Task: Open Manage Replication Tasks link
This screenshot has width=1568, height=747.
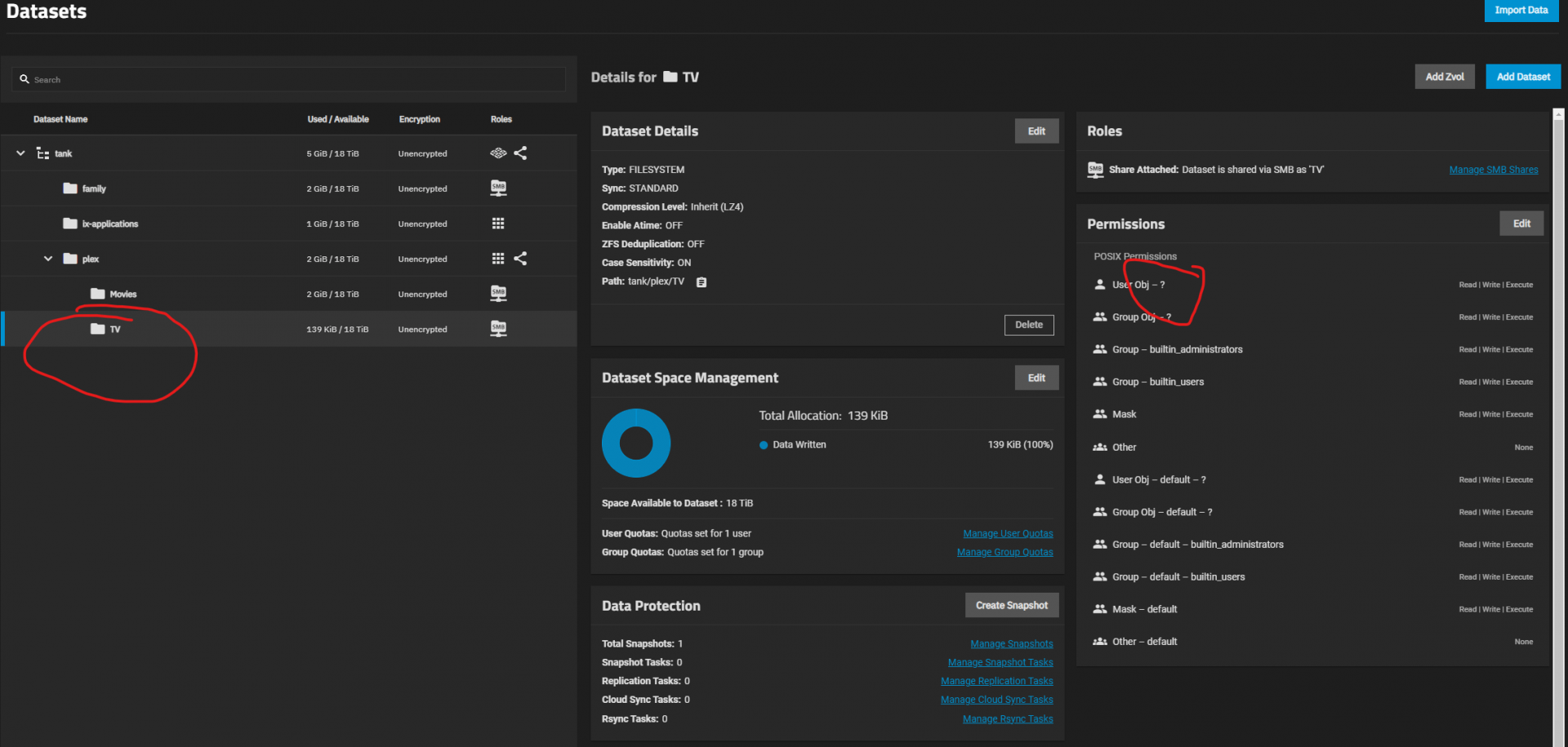Action: (997, 681)
